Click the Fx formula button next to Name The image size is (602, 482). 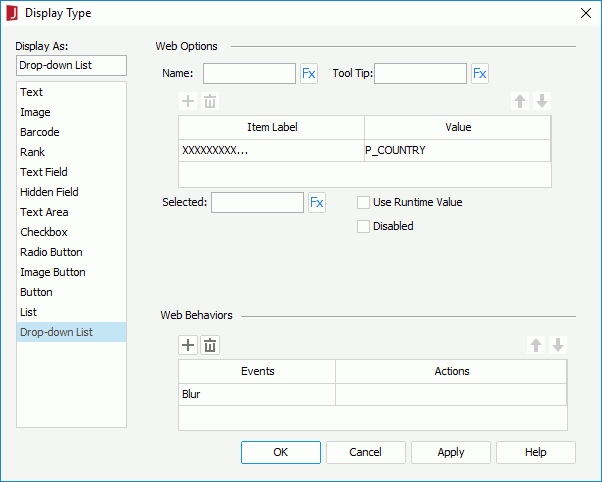(309, 73)
